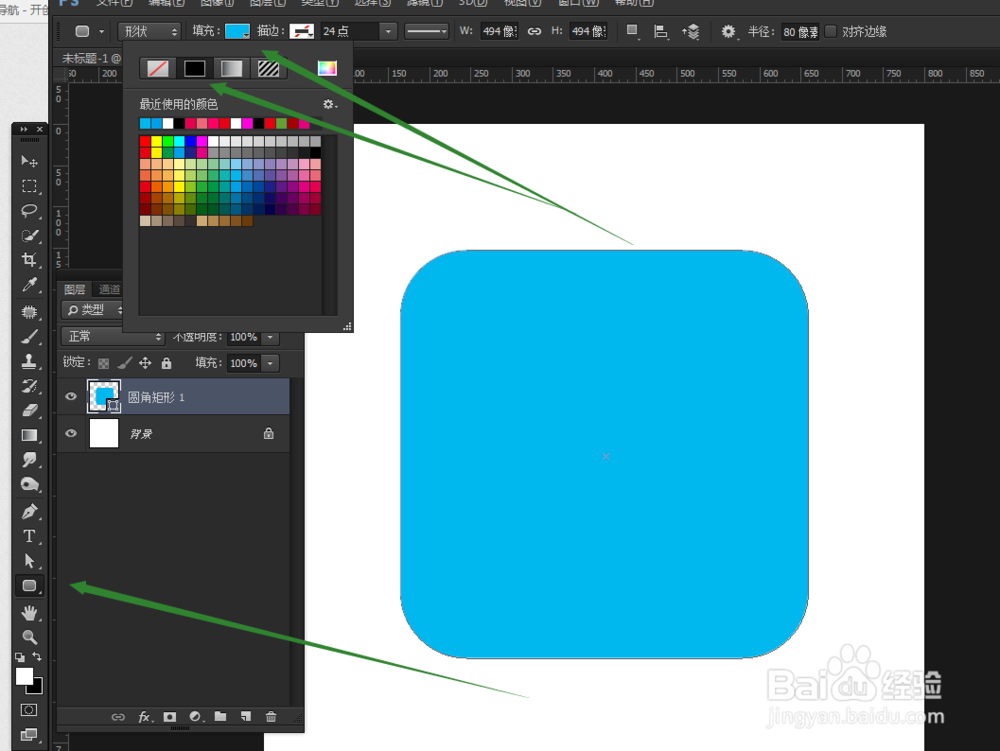Select the Rounded Rectangle tool

coord(29,586)
